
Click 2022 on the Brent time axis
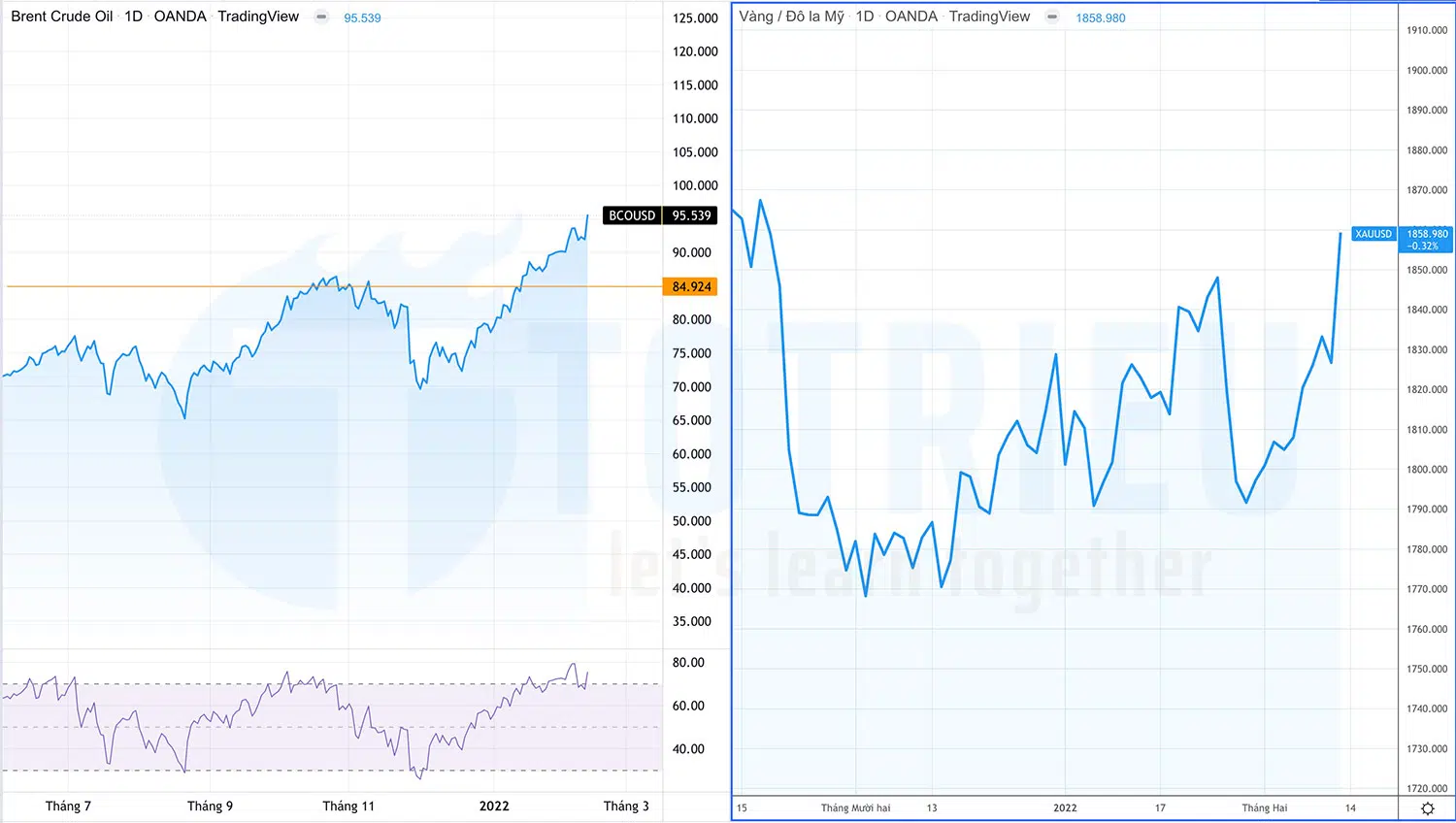494,807
